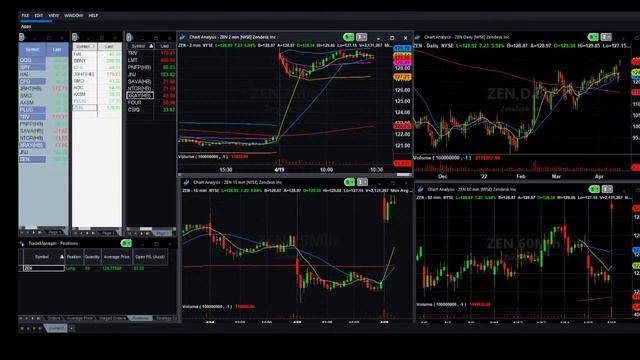
Task: Select the PLUG row in blue watchlist
Action: (43, 110)
